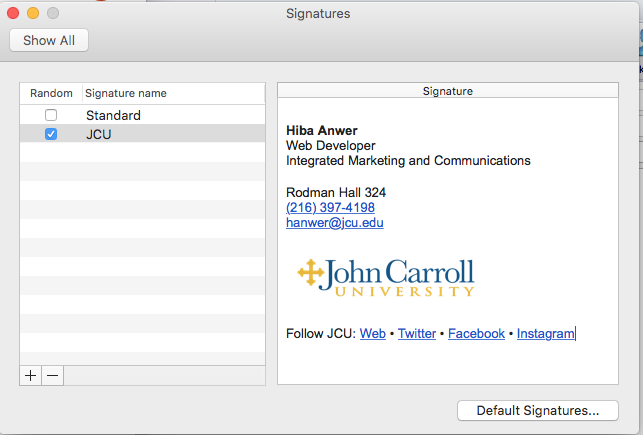The width and height of the screenshot is (643, 435).
Task: Add a new signature with plus button
Action: point(30,376)
